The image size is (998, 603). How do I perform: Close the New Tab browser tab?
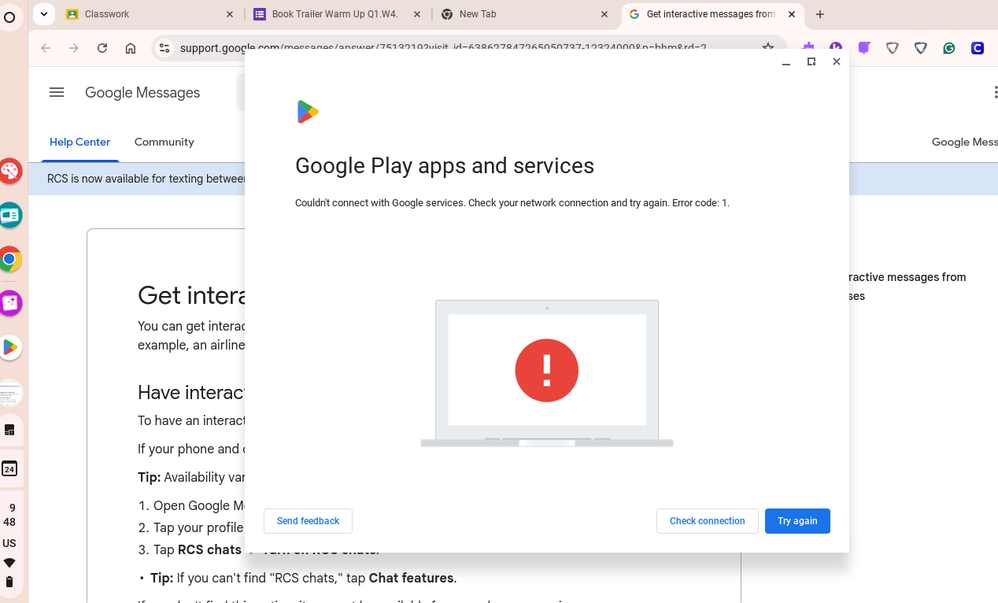click(604, 14)
